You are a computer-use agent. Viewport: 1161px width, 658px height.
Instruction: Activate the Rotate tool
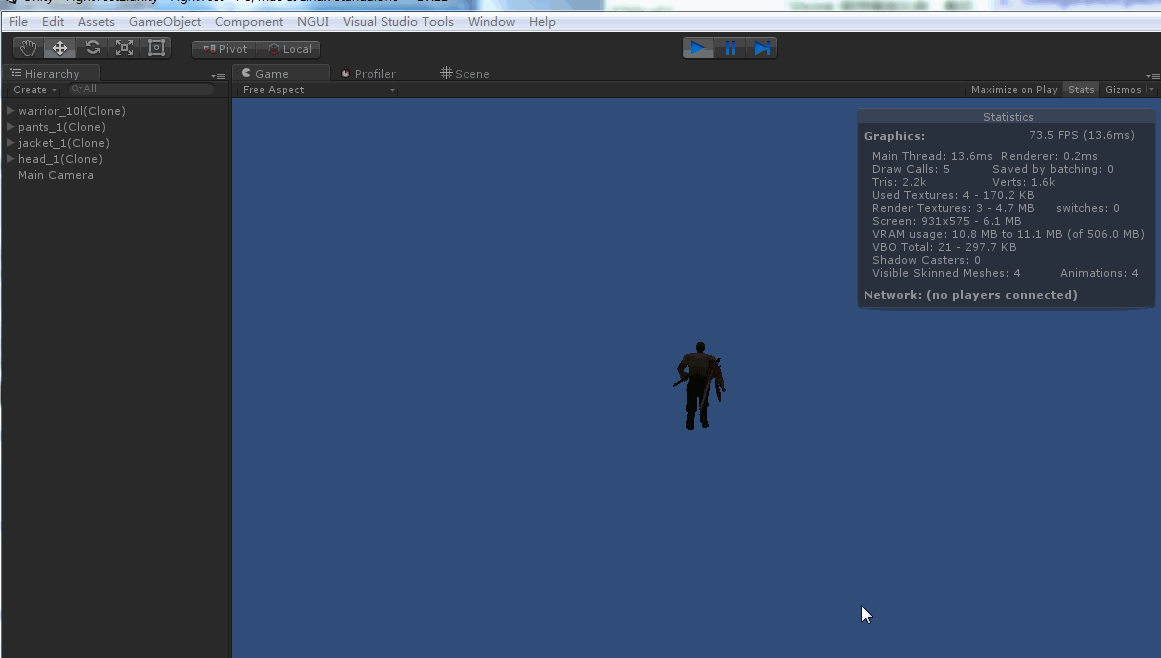click(92, 47)
